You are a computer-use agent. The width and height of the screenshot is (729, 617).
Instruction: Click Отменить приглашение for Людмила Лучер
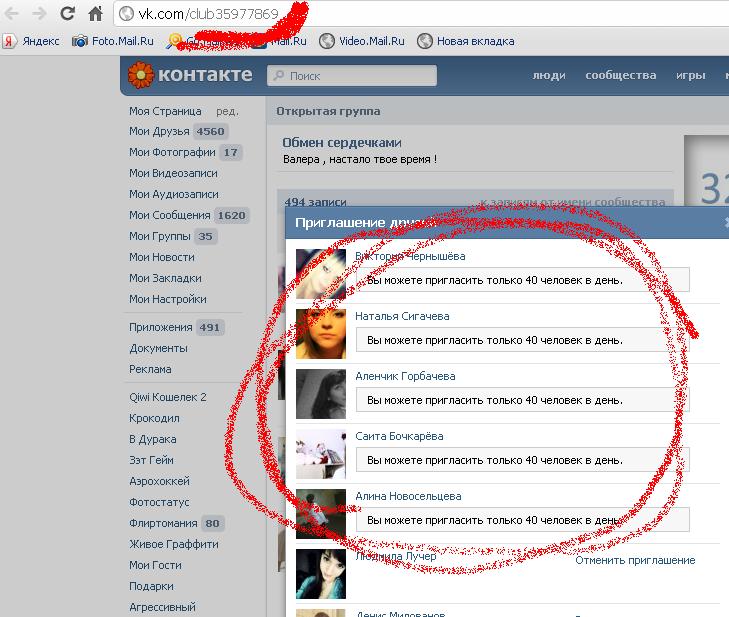pos(635,560)
